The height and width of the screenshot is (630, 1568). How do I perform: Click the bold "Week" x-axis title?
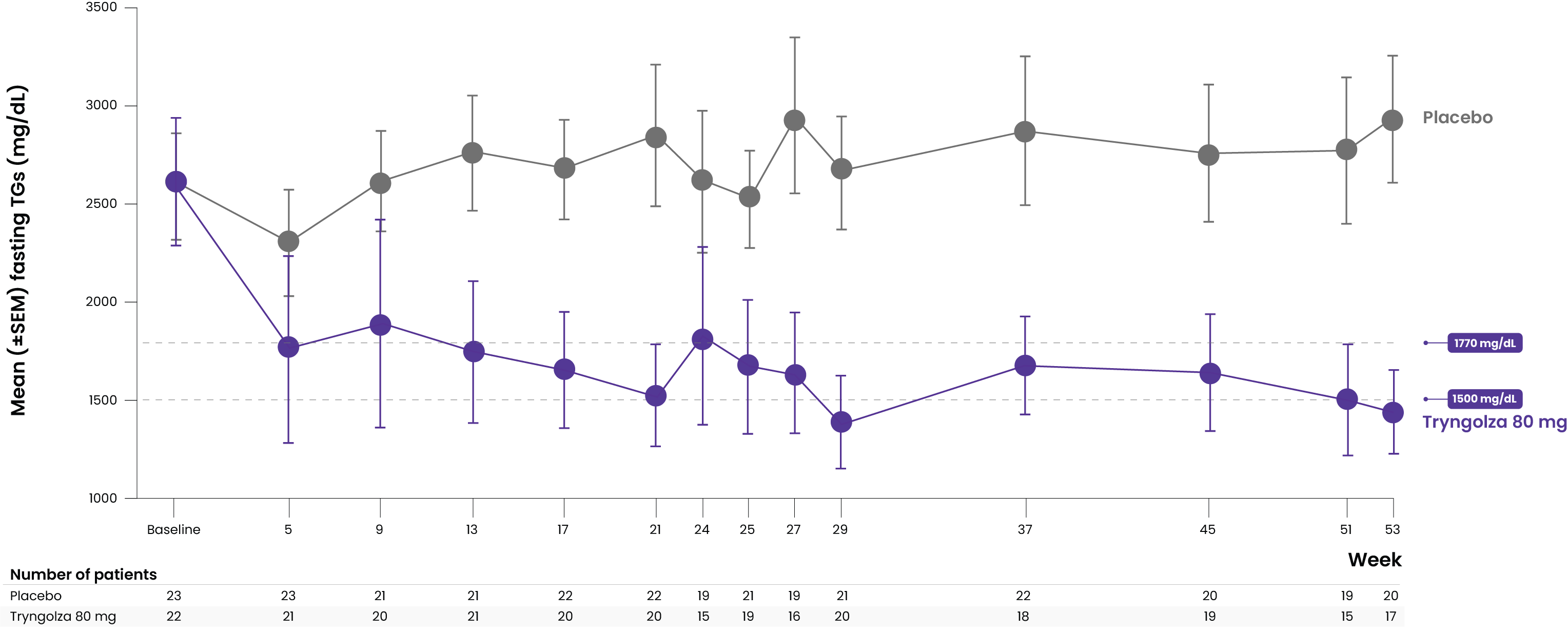(1375, 560)
